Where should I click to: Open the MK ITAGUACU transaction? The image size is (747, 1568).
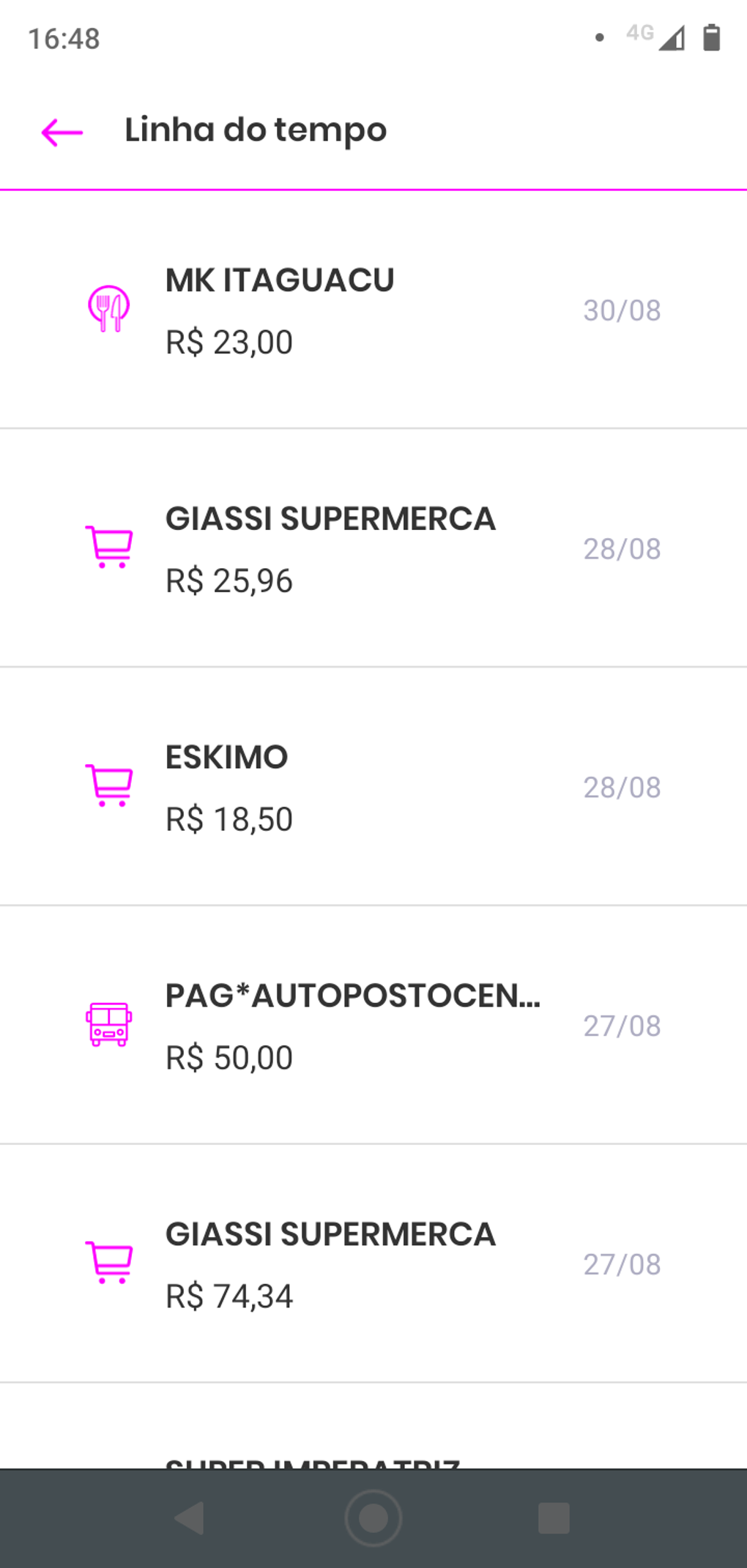click(x=280, y=281)
